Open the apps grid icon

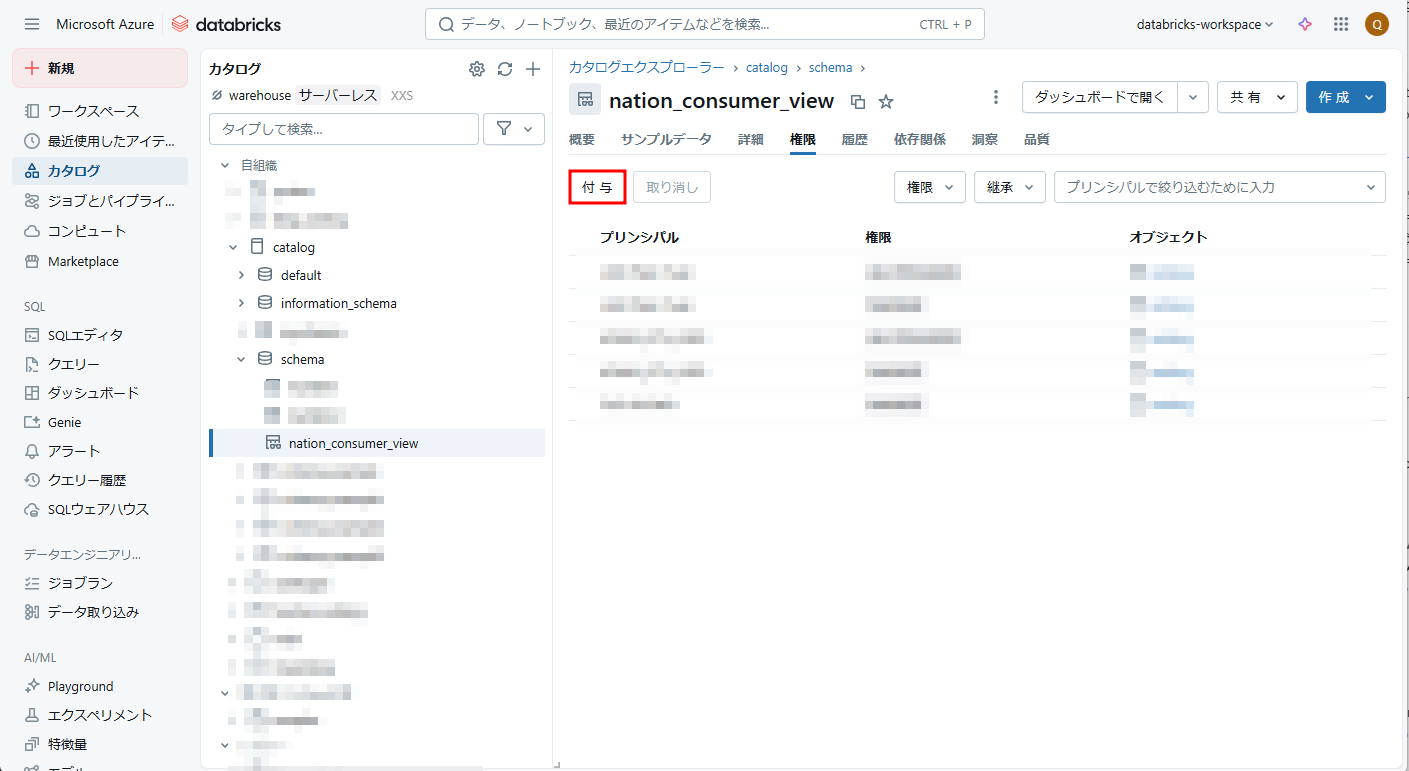pos(1341,24)
